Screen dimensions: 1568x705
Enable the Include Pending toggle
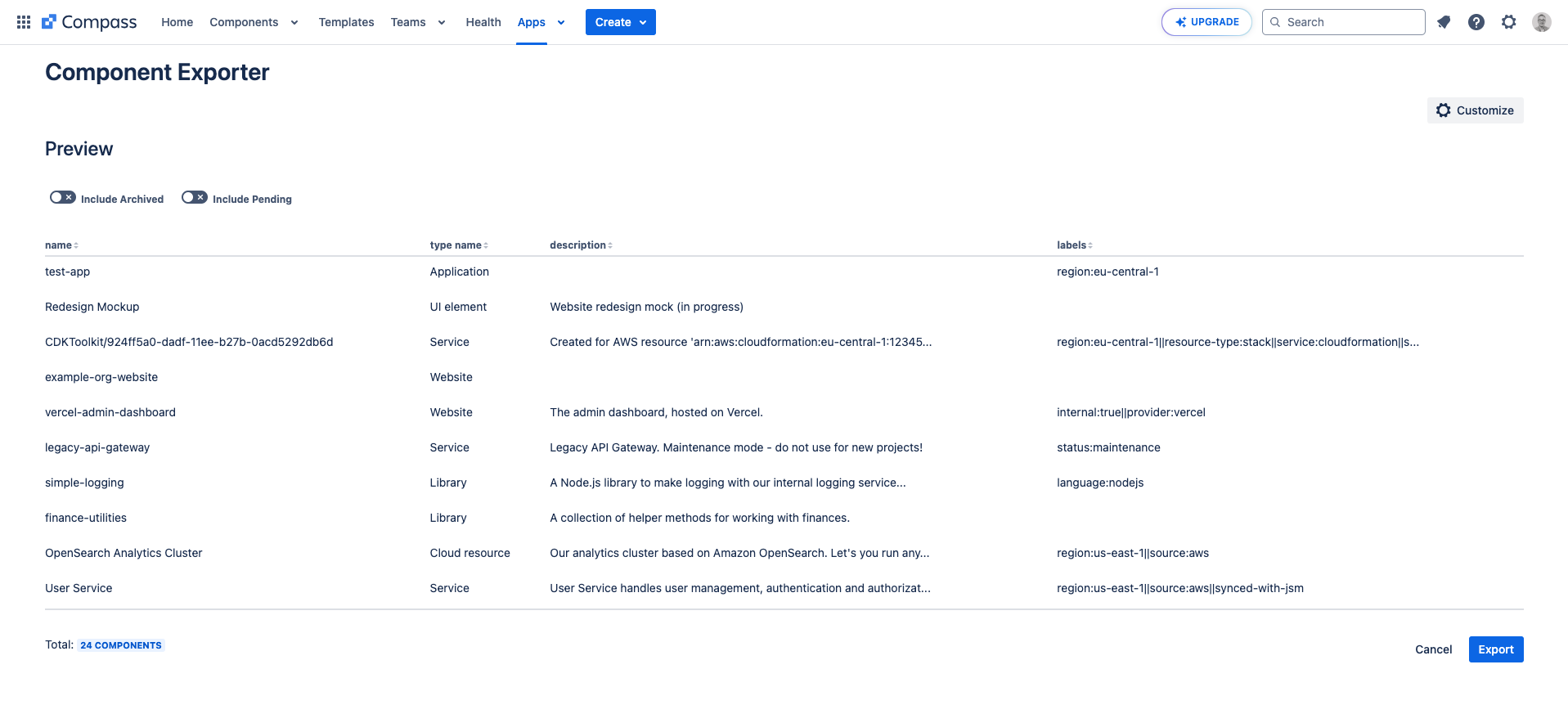[x=195, y=198]
